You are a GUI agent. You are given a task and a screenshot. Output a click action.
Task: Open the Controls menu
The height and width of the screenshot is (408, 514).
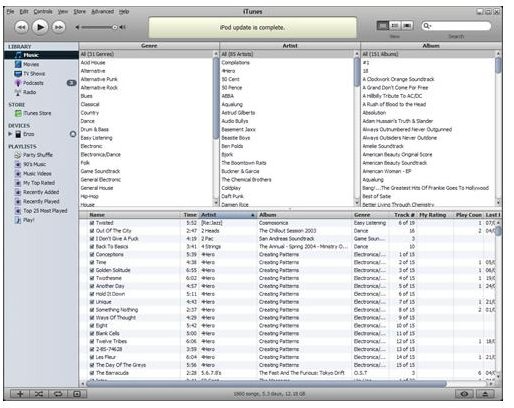click(x=43, y=11)
